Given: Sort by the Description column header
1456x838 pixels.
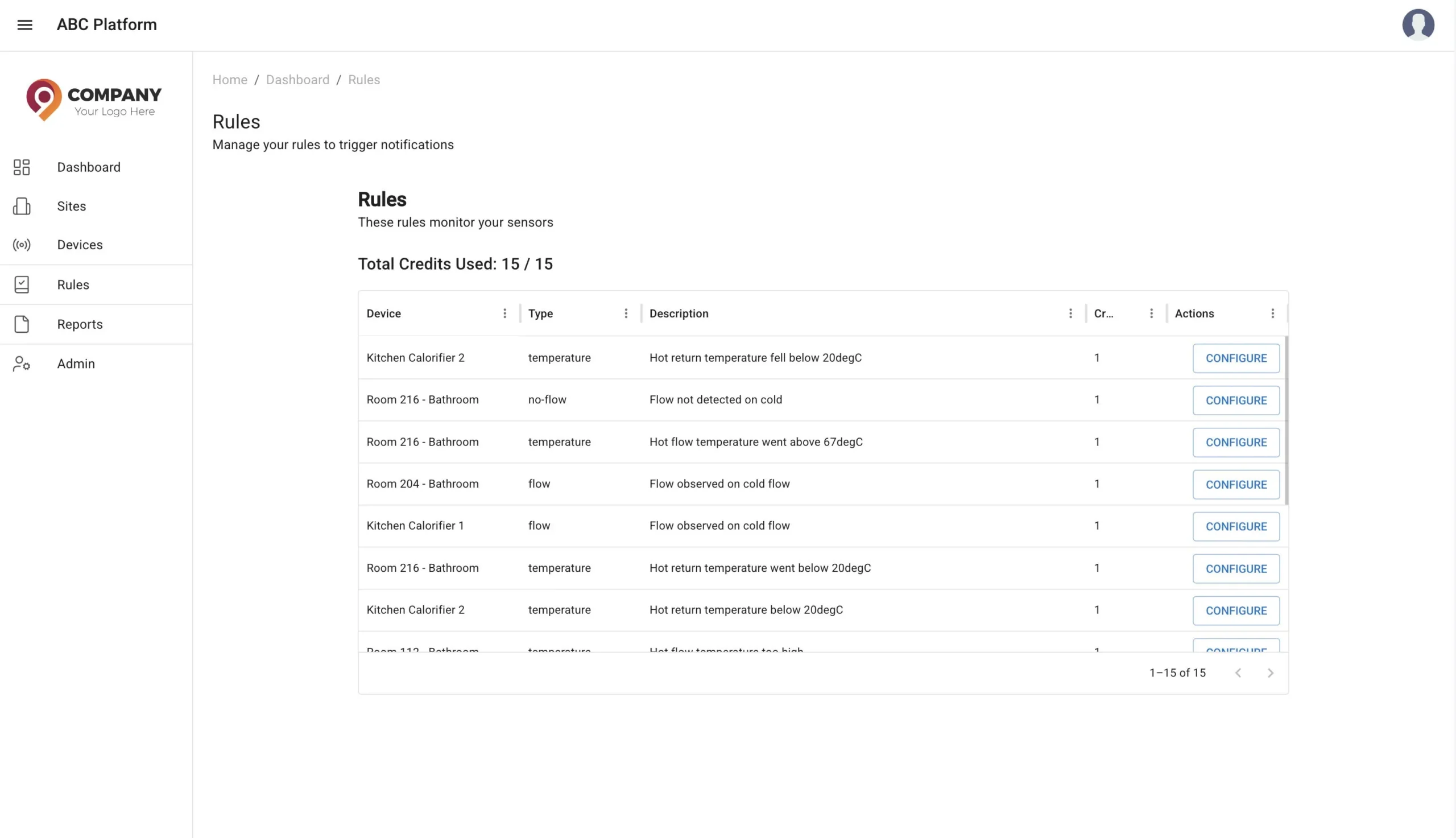Looking at the screenshot, I should tap(679, 313).
